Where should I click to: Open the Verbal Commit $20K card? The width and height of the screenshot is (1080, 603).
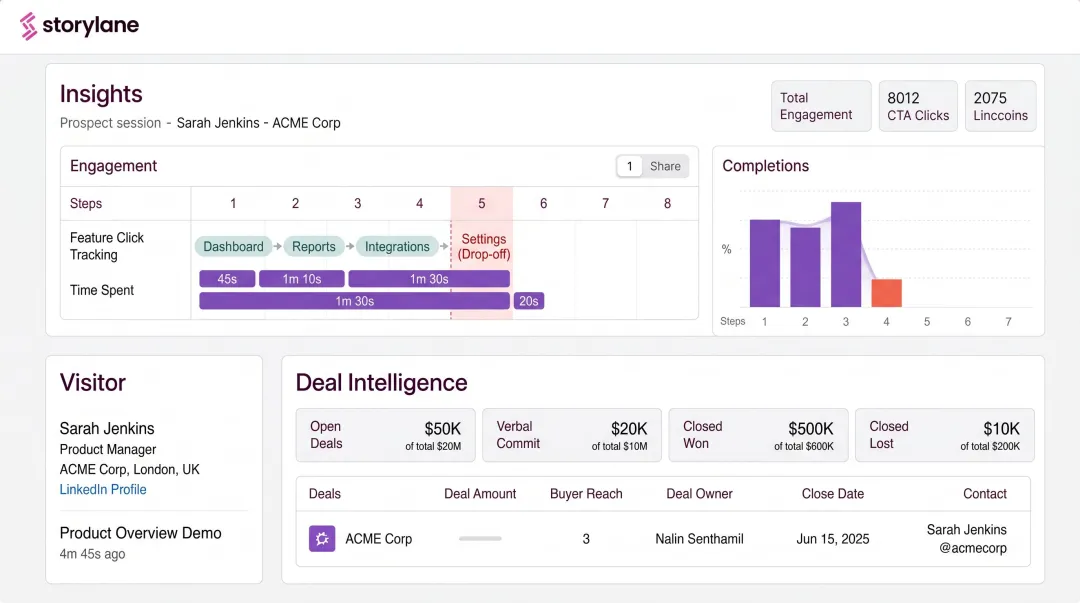pos(572,435)
